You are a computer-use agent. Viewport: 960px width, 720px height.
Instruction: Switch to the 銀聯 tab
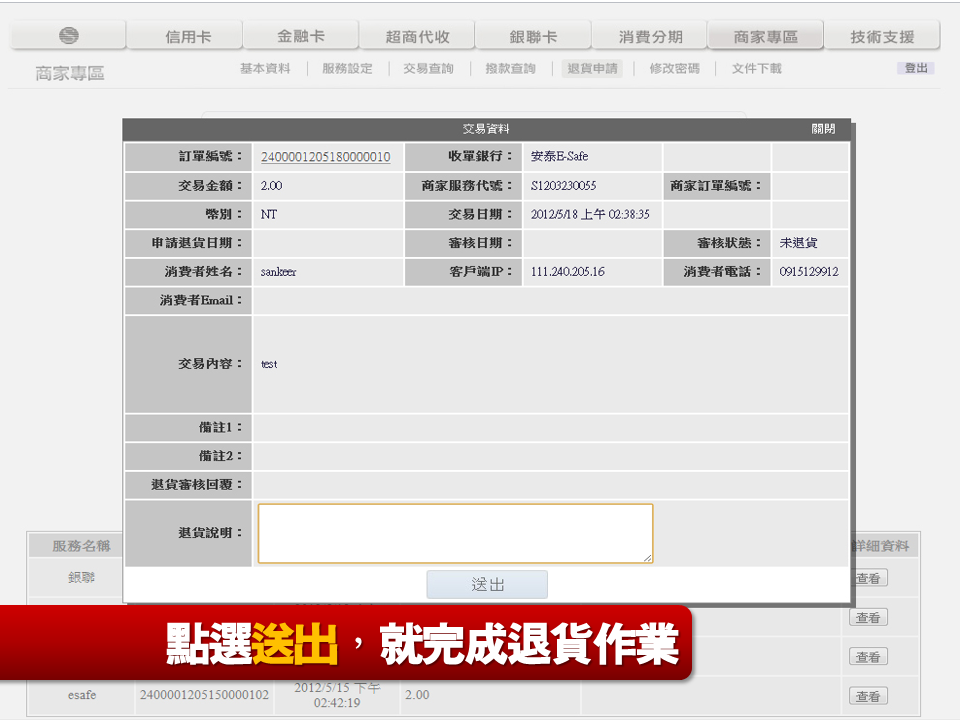(533, 33)
